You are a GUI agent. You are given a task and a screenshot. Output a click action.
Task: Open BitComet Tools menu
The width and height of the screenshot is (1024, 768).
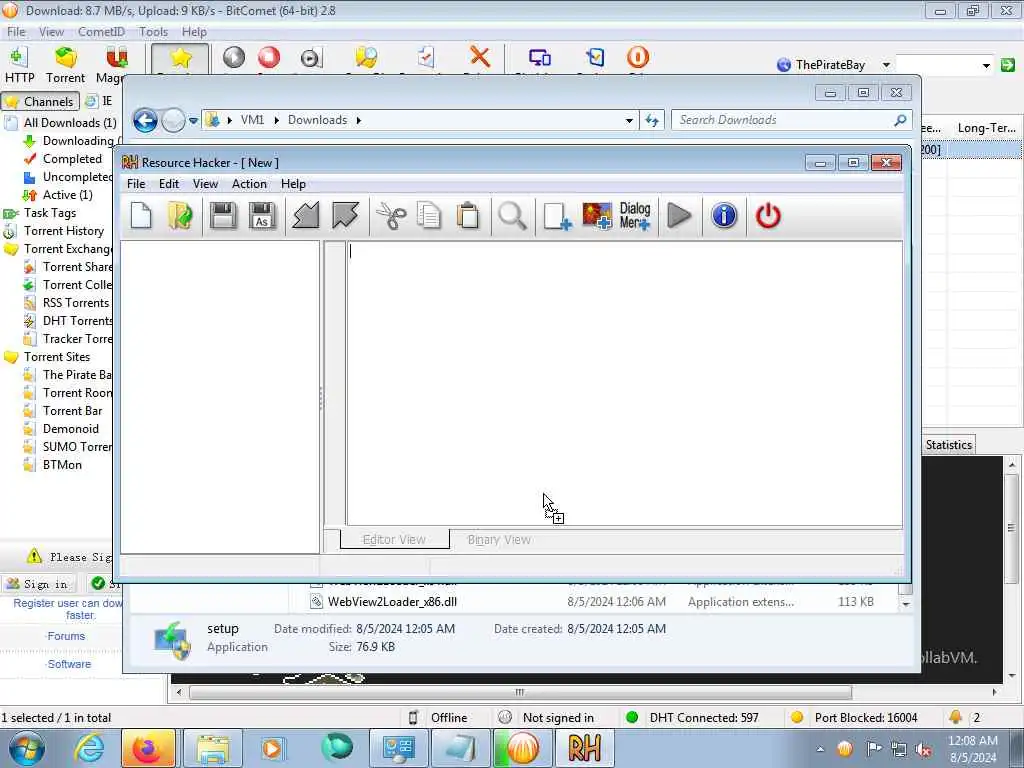153,31
